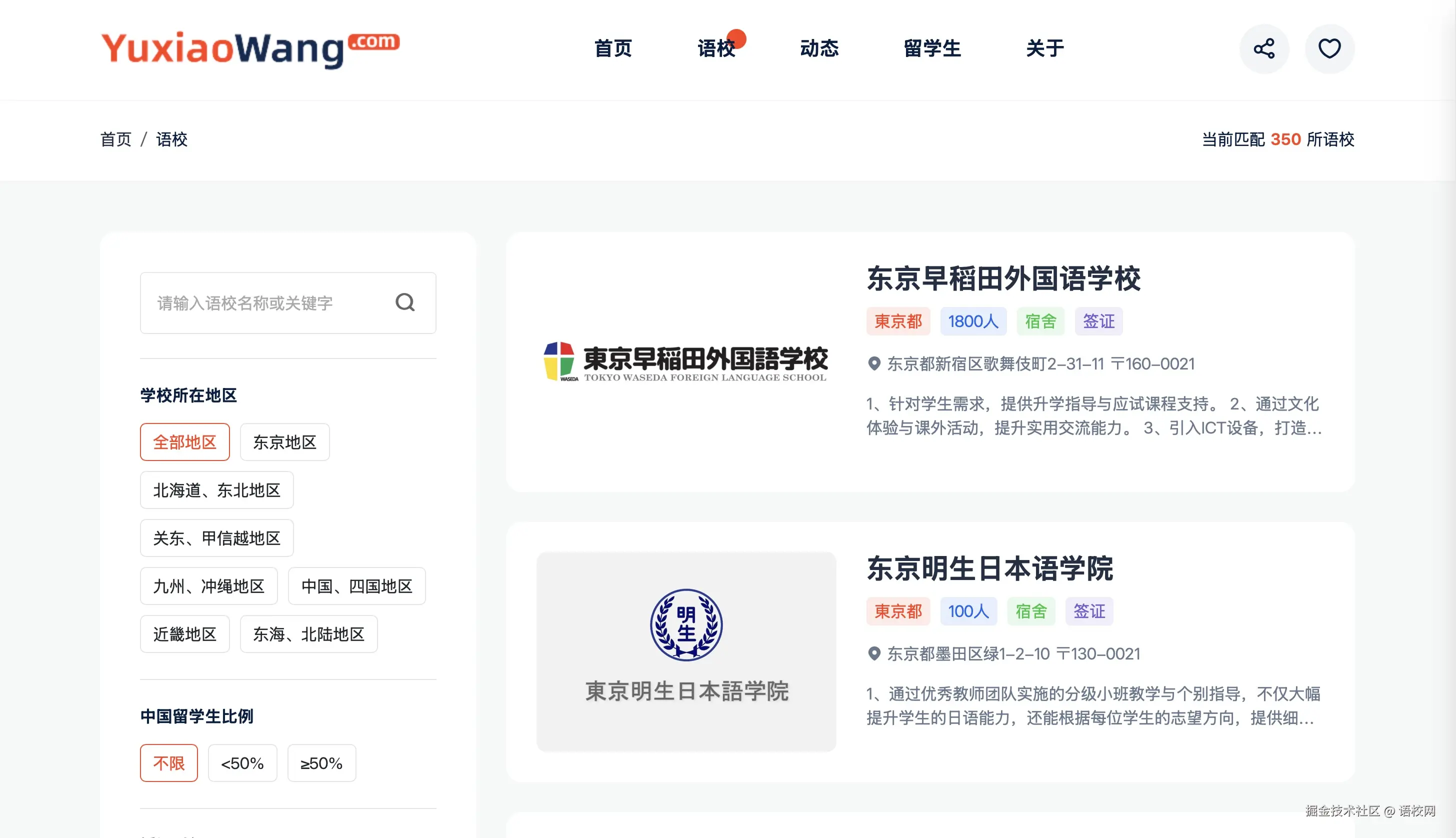Screen dimensions: 1456x838
Task: Open favorites via the heart icon
Action: pyautogui.click(x=1329, y=48)
